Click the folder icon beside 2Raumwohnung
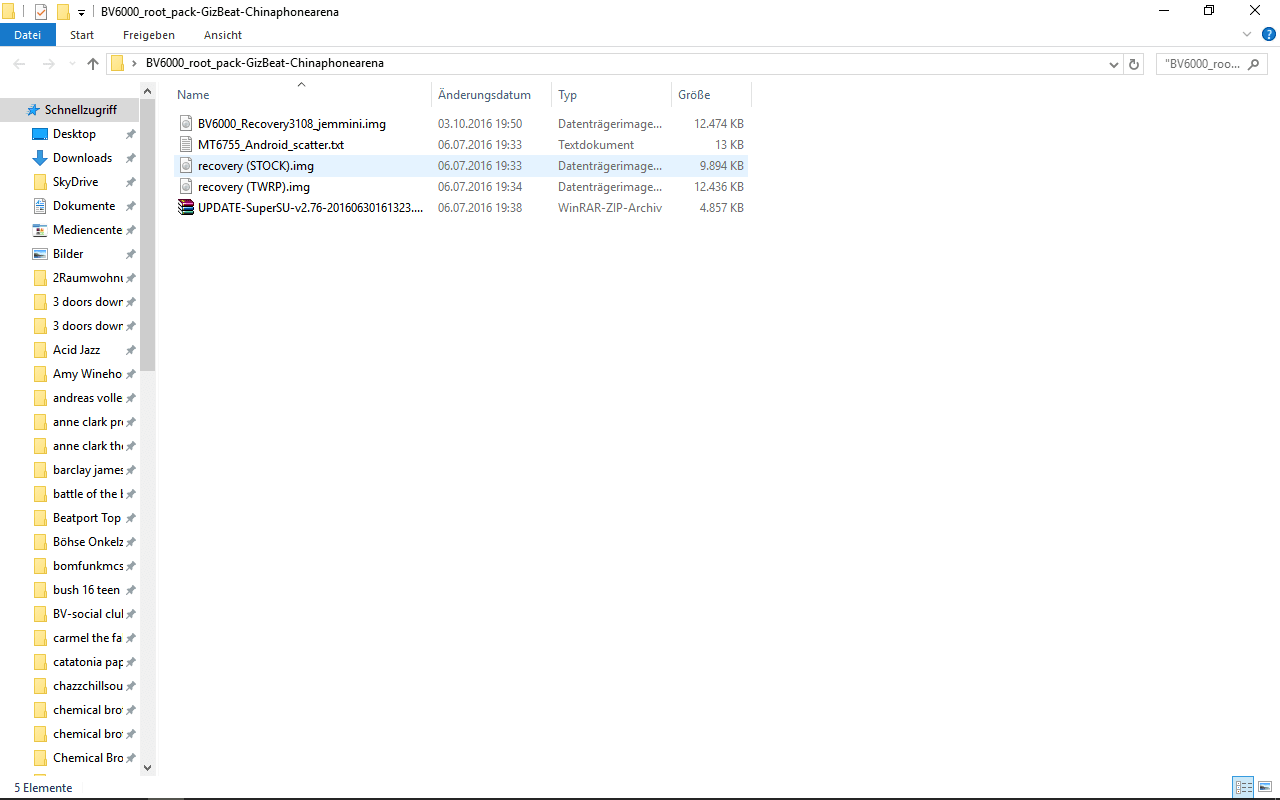This screenshot has width=1280, height=800. [40, 278]
